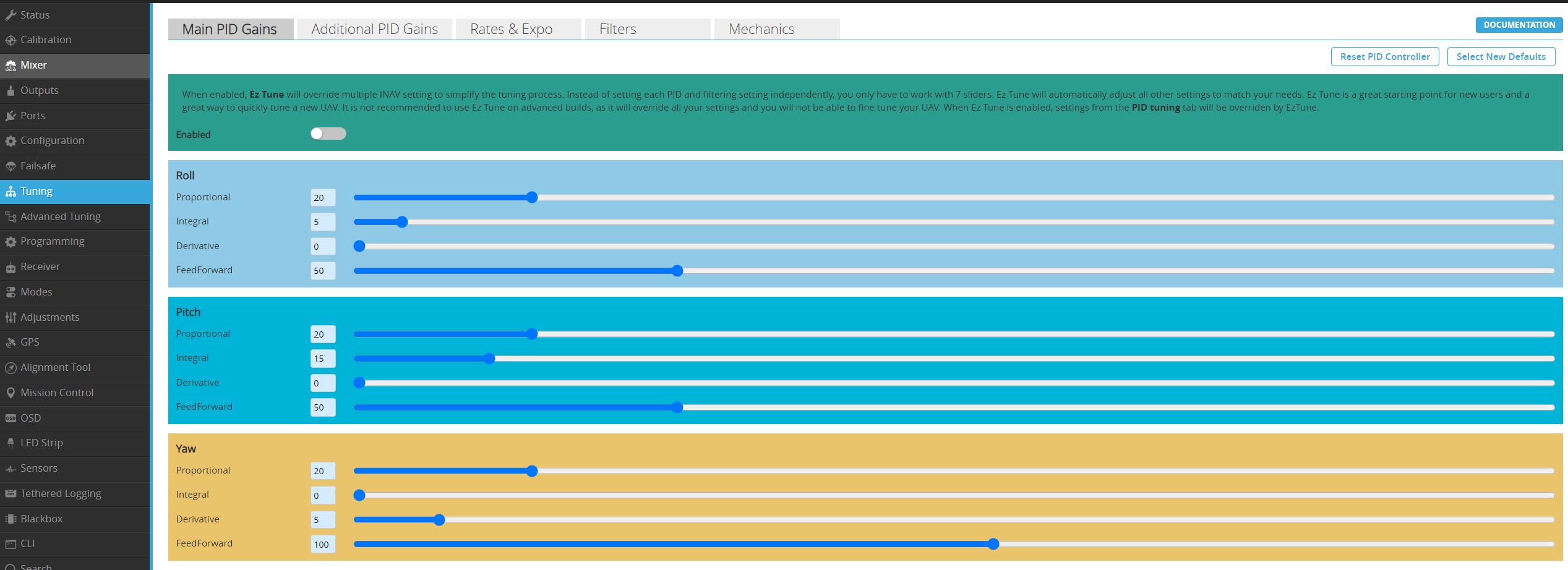Image resolution: width=1568 pixels, height=570 pixels.
Task: Select the GPS satellite icon
Action: coord(11,342)
